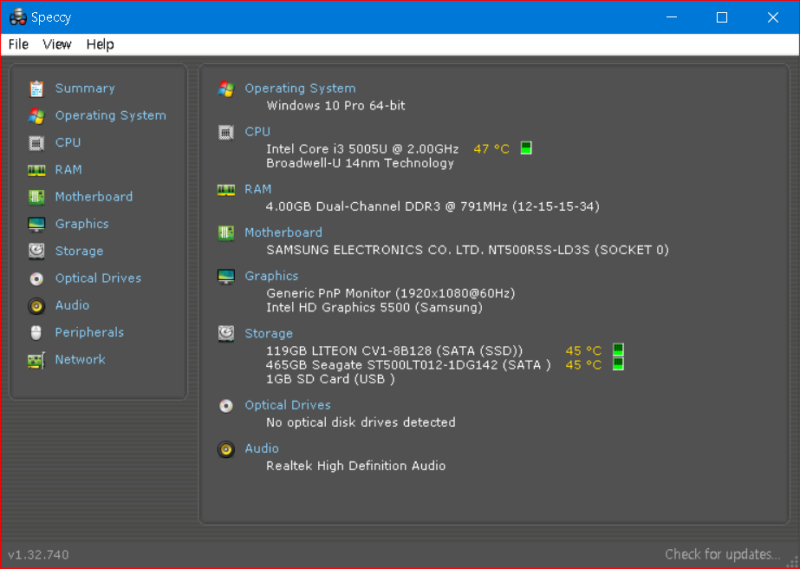800x569 pixels.
Task: Maximize the Speccy window
Action: coord(722,17)
